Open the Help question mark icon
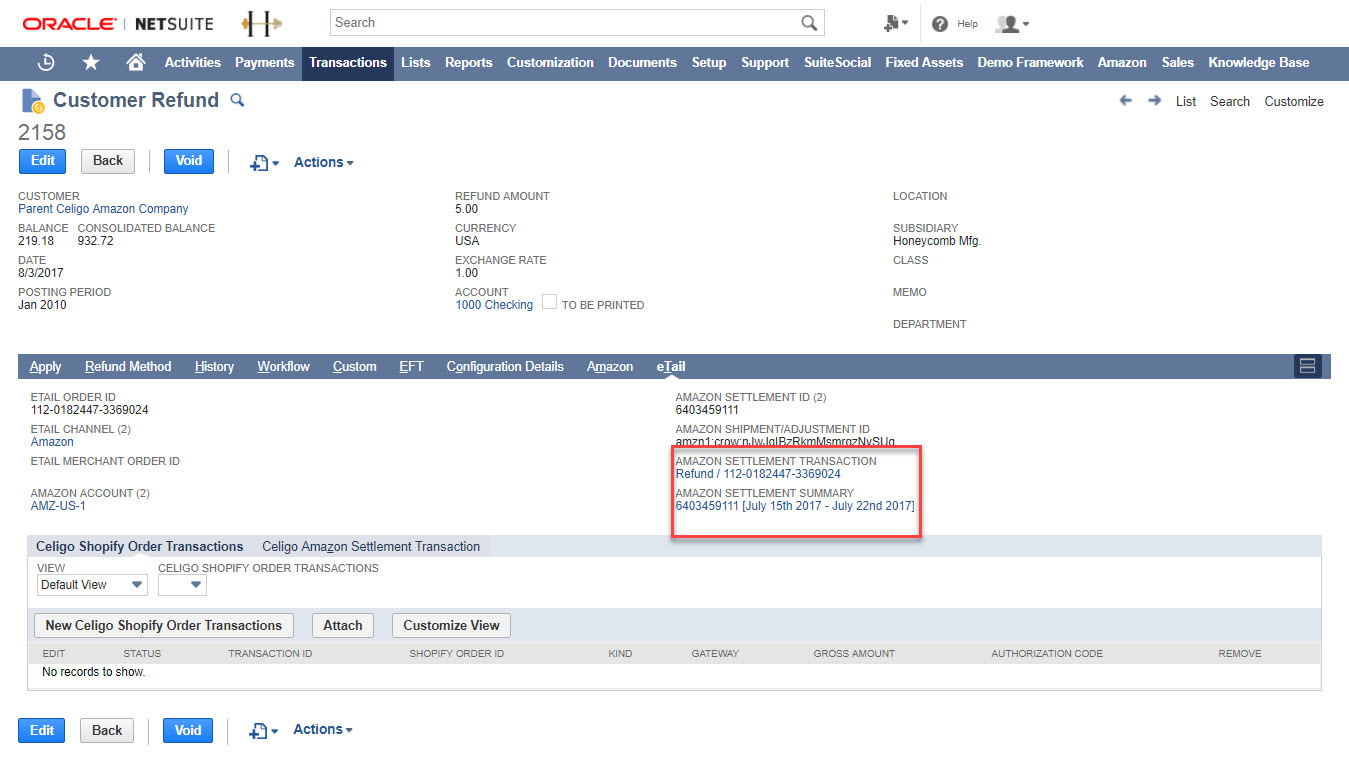 (x=940, y=24)
